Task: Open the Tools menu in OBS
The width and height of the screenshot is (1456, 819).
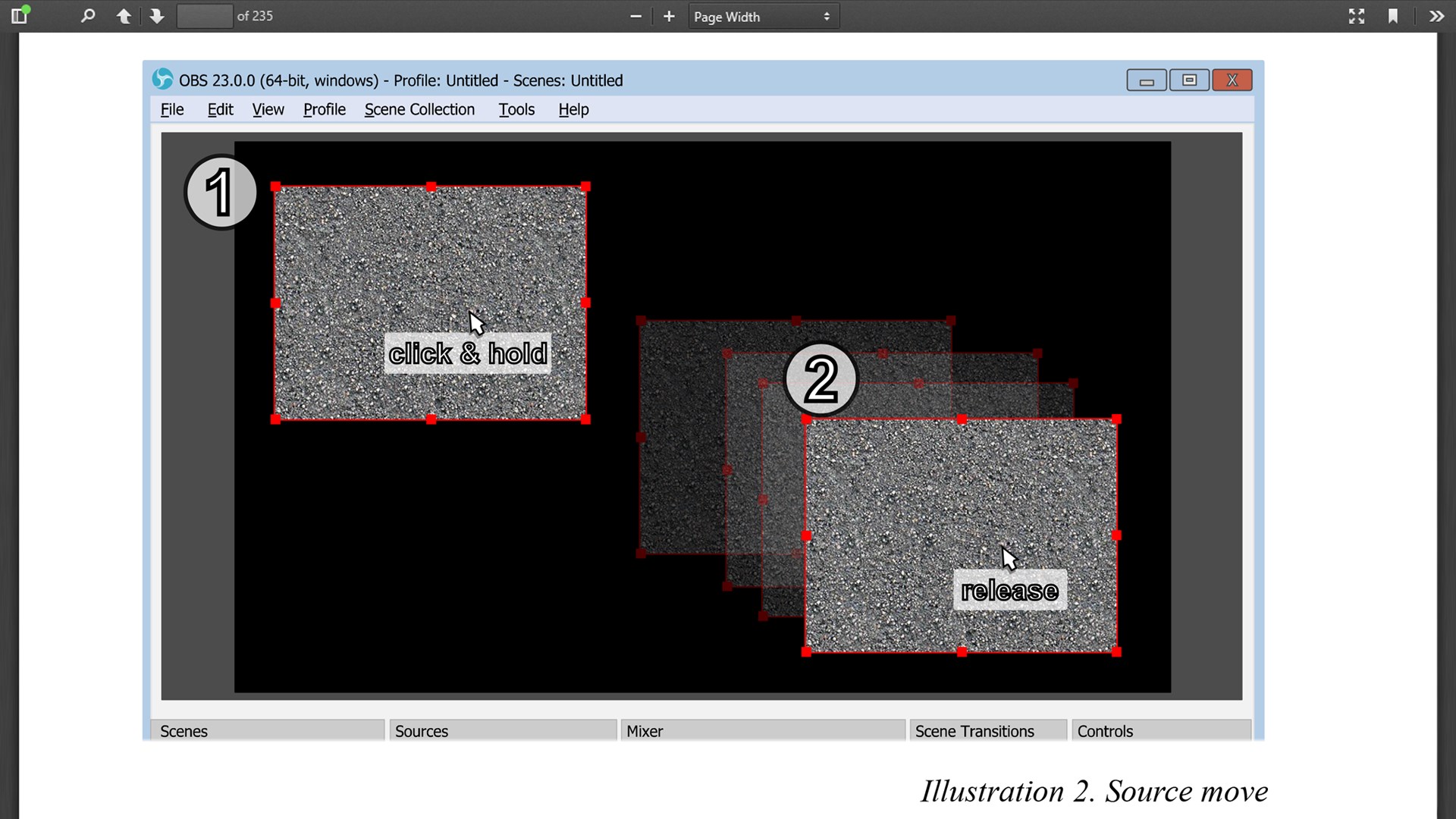Action: click(x=516, y=109)
